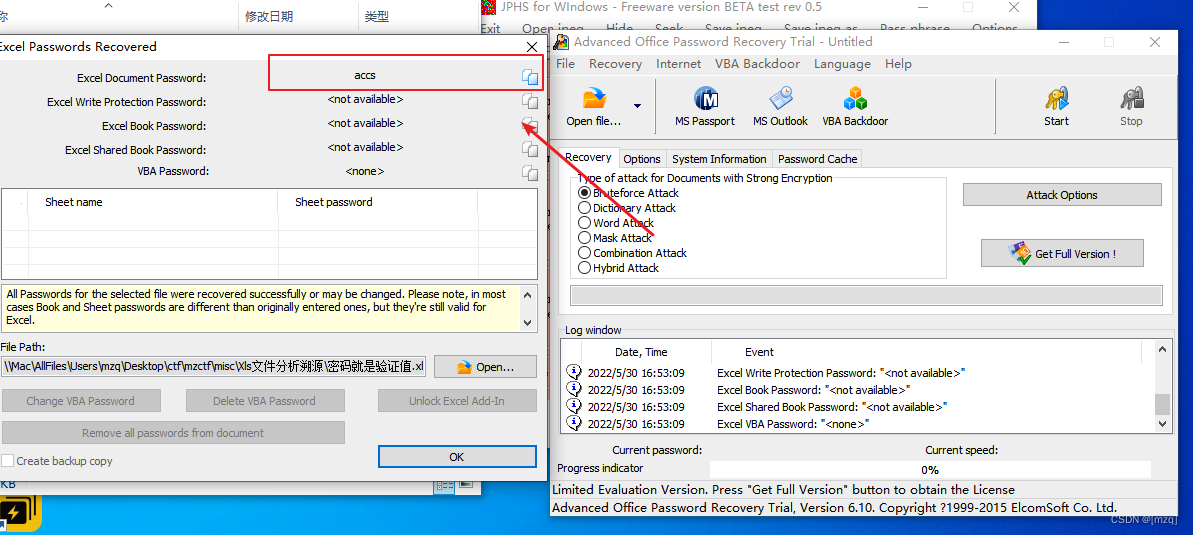Switch to the Password Cache tab
Image resolution: width=1193 pixels, height=535 pixels.
[x=817, y=159]
